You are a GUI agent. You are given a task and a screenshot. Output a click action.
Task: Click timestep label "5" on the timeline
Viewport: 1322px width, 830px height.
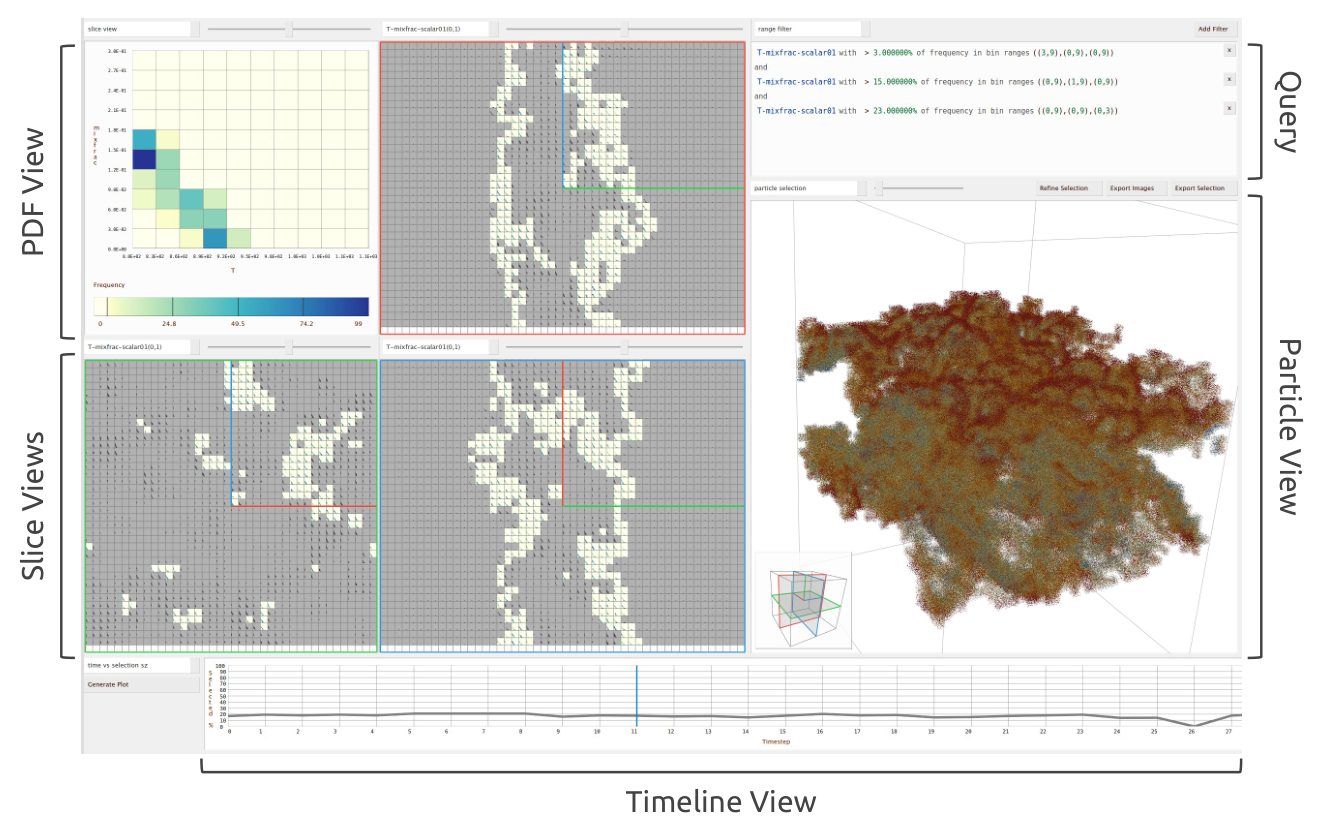click(x=410, y=731)
